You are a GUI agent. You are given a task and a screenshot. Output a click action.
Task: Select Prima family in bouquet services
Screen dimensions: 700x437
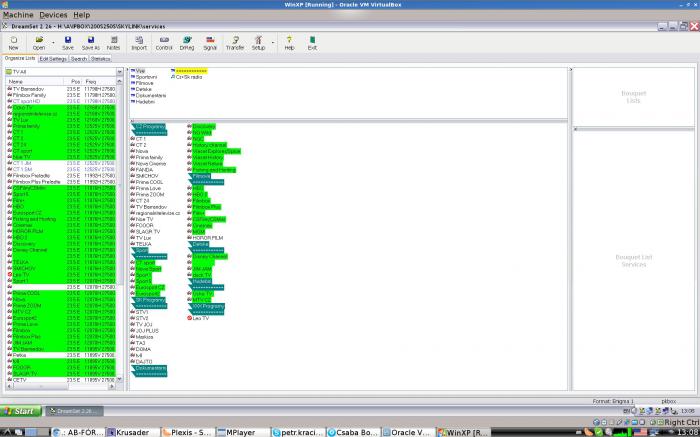tap(149, 158)
